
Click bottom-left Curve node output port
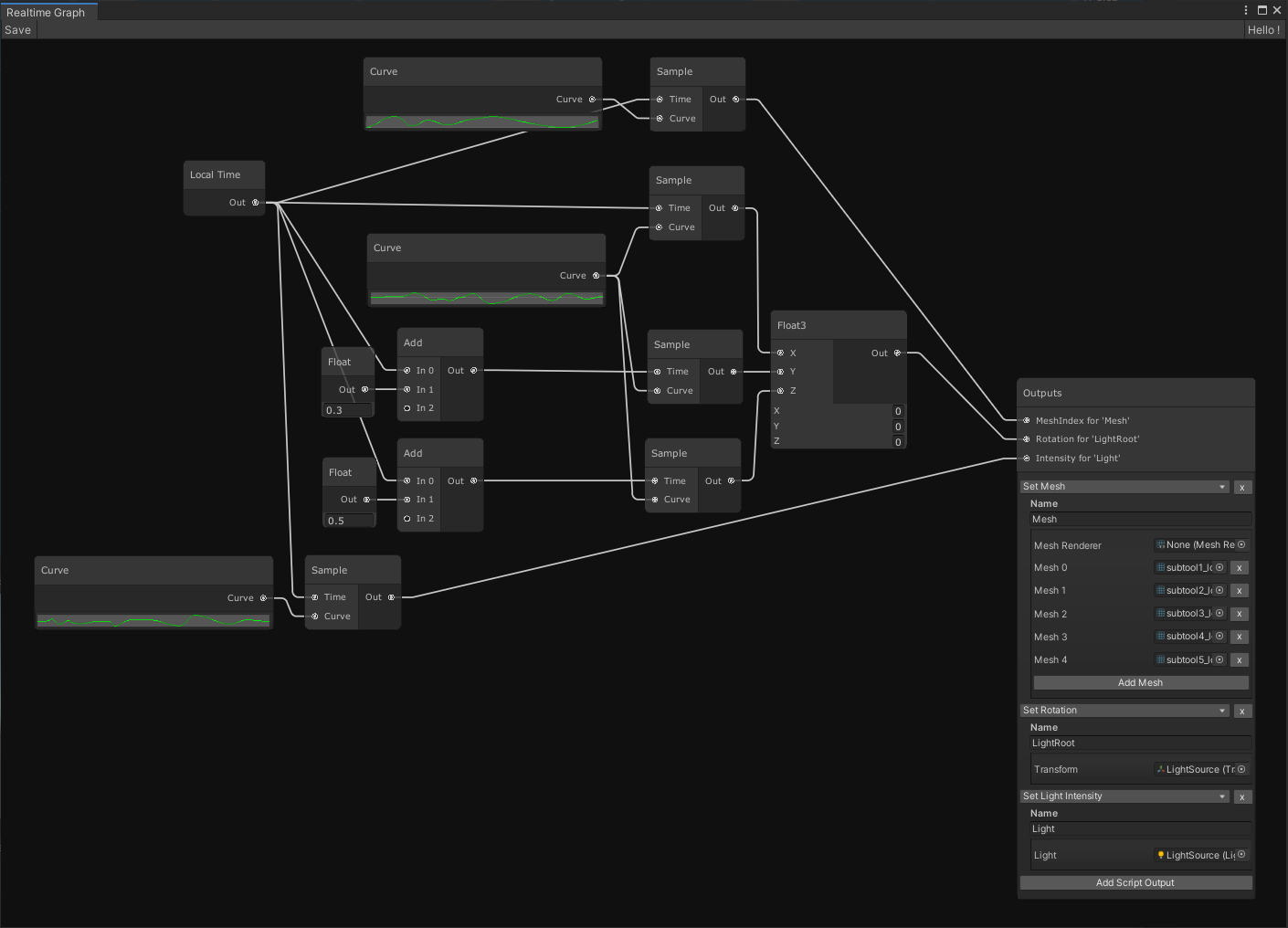263,598
